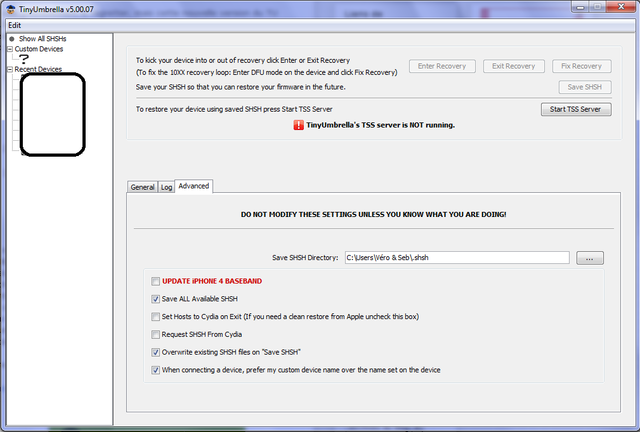Collapse the Custom Devices tree node

point(9,48)
